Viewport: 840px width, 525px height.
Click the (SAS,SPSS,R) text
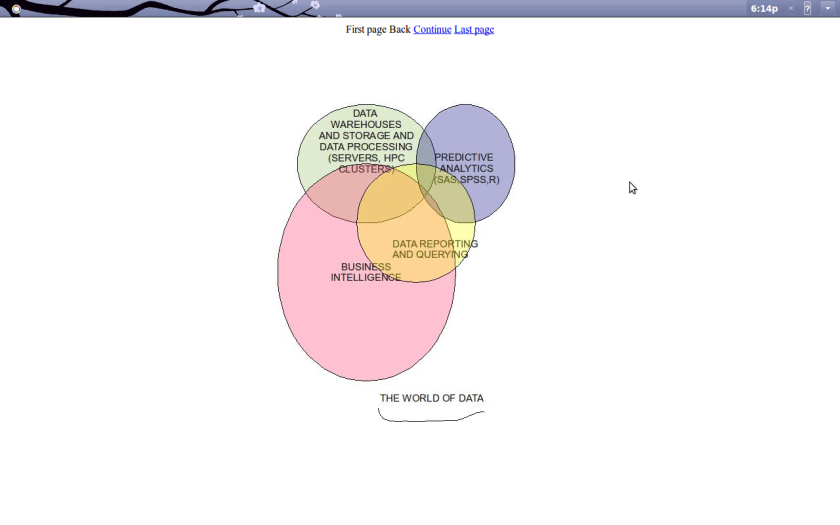point(467,180)
